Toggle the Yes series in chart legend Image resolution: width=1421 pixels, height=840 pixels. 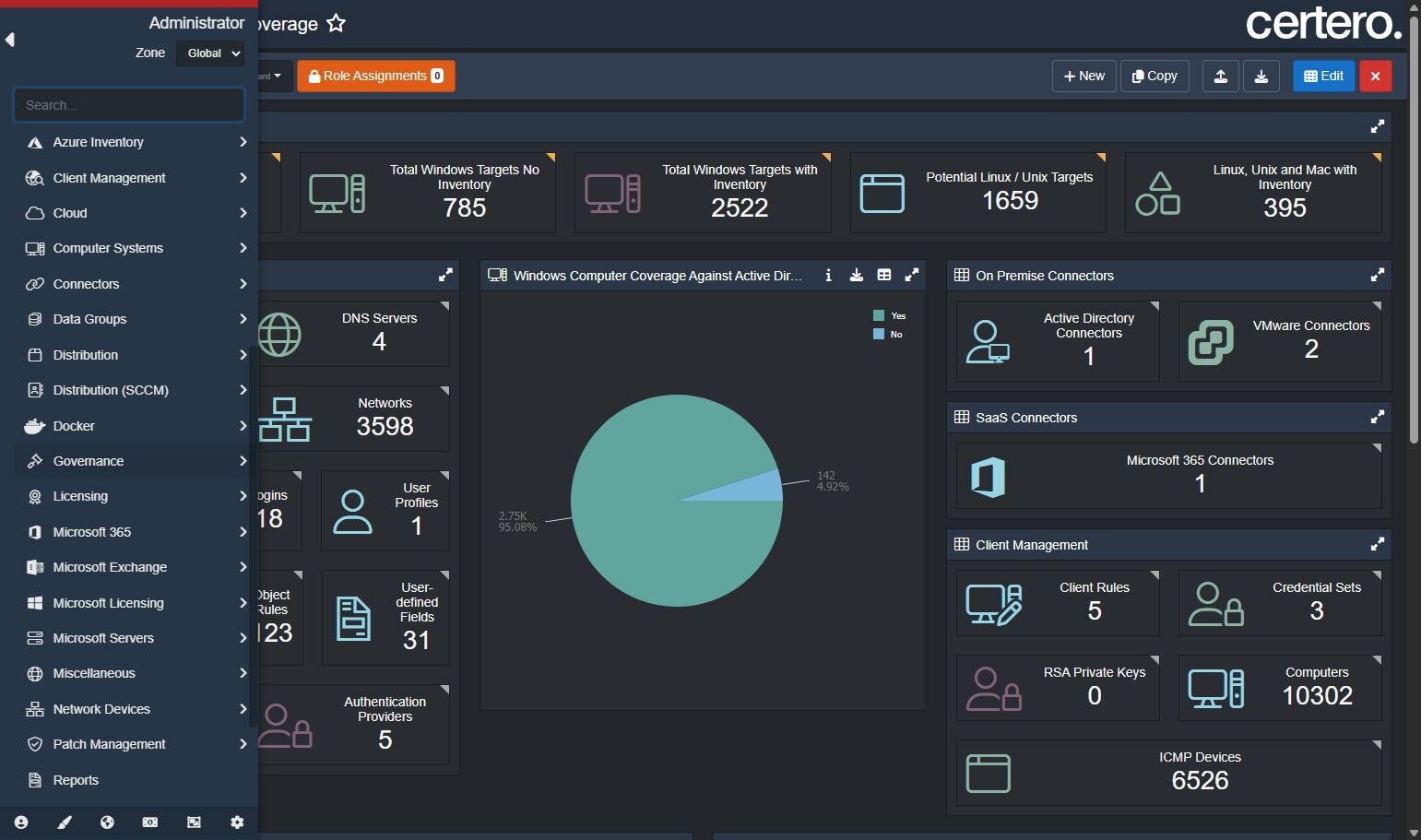click(890, 315)
